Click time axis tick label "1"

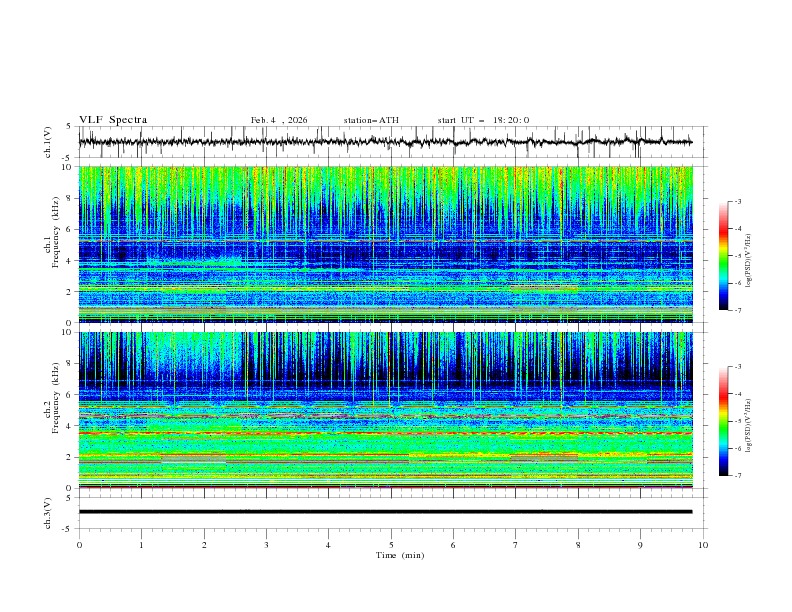pyautogui.click(x=141, y=545)
